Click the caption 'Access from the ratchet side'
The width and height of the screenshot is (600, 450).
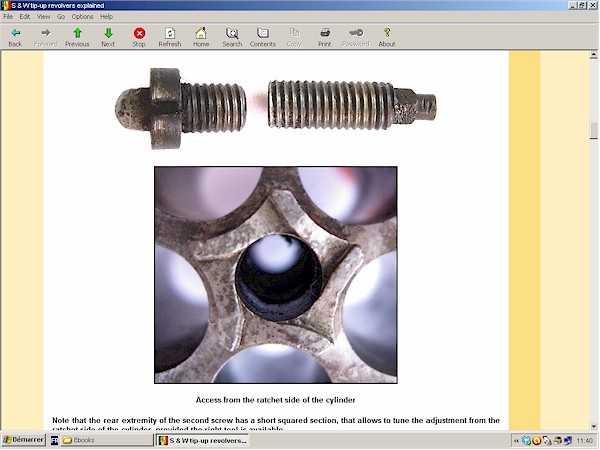click(x=276, y=400)
